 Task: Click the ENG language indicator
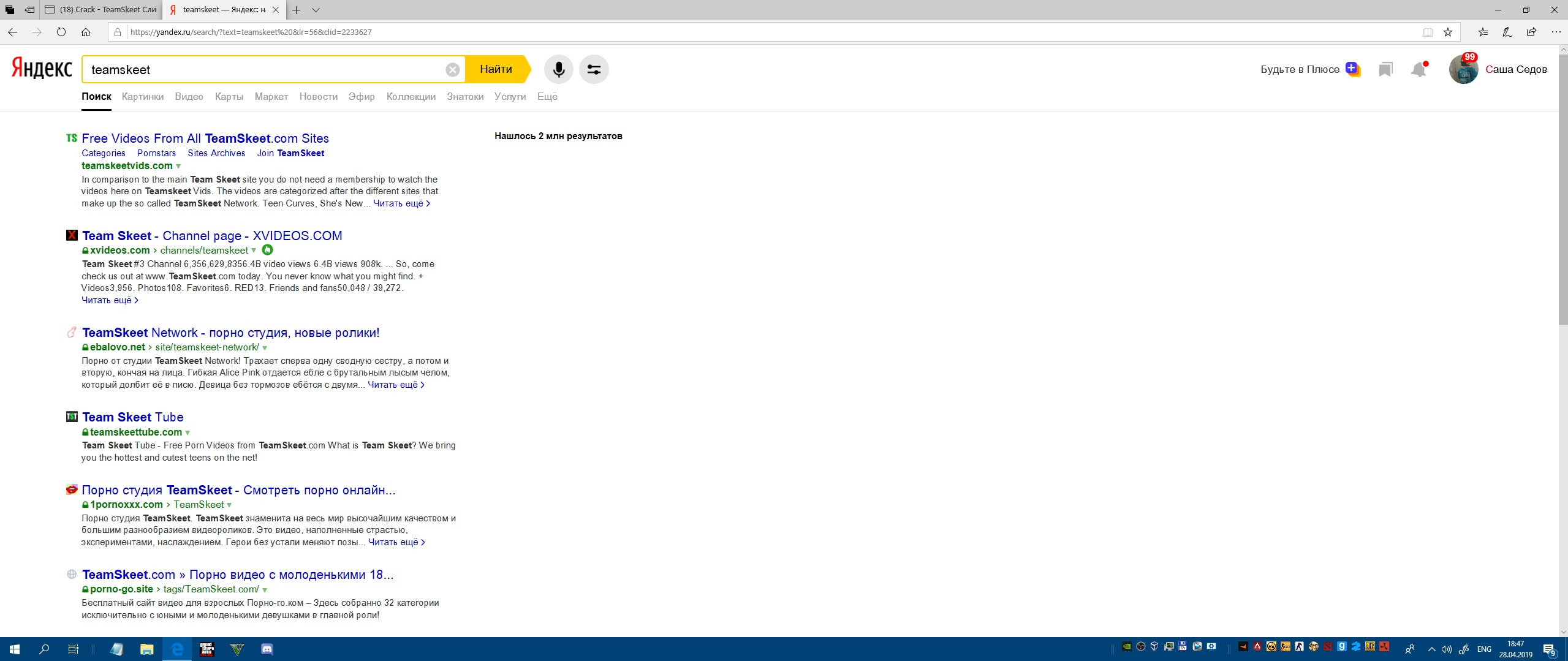(x=1484, y=649)
